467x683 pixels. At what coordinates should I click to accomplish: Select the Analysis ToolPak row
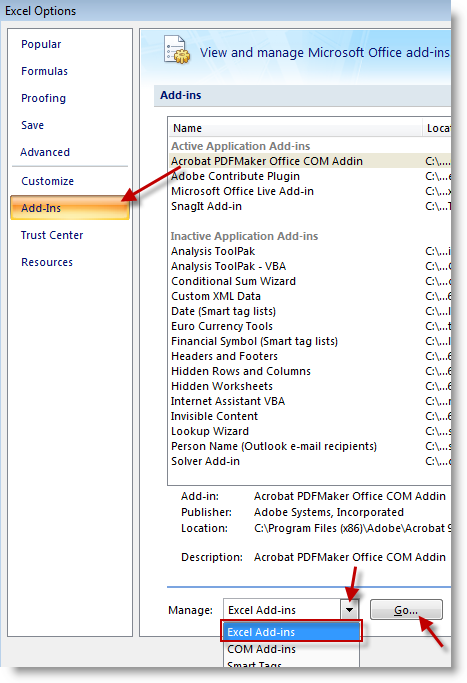(310, 251)
